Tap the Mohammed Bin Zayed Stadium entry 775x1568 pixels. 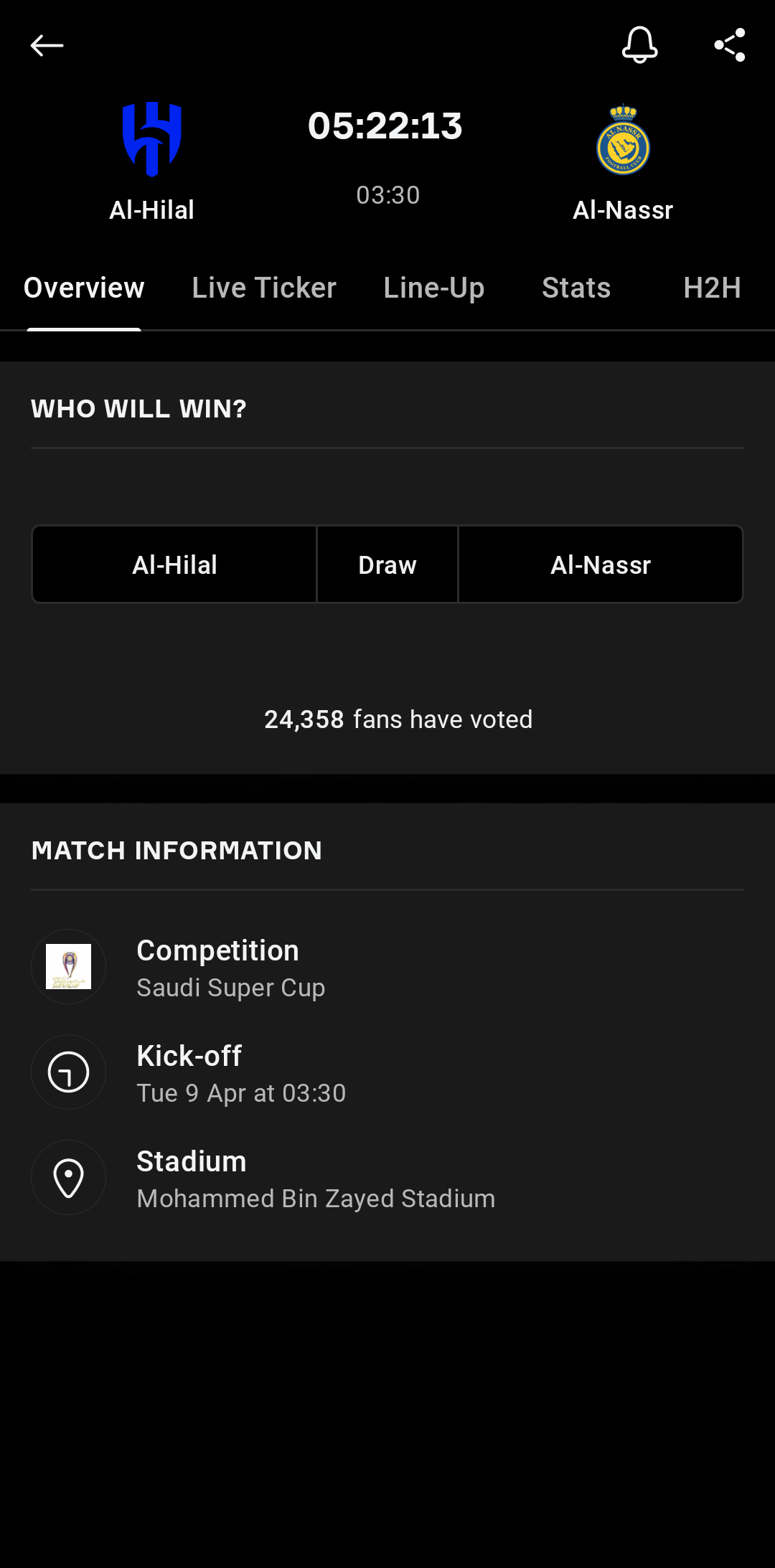tap(316, 1180)
